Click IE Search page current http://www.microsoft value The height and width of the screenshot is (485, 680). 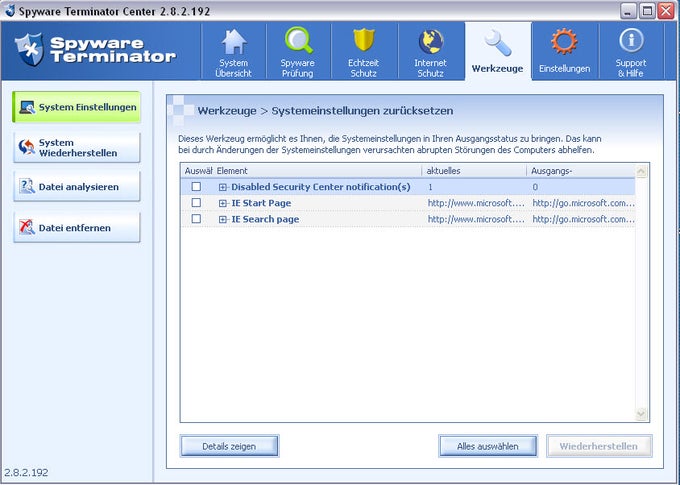[476, 219]
